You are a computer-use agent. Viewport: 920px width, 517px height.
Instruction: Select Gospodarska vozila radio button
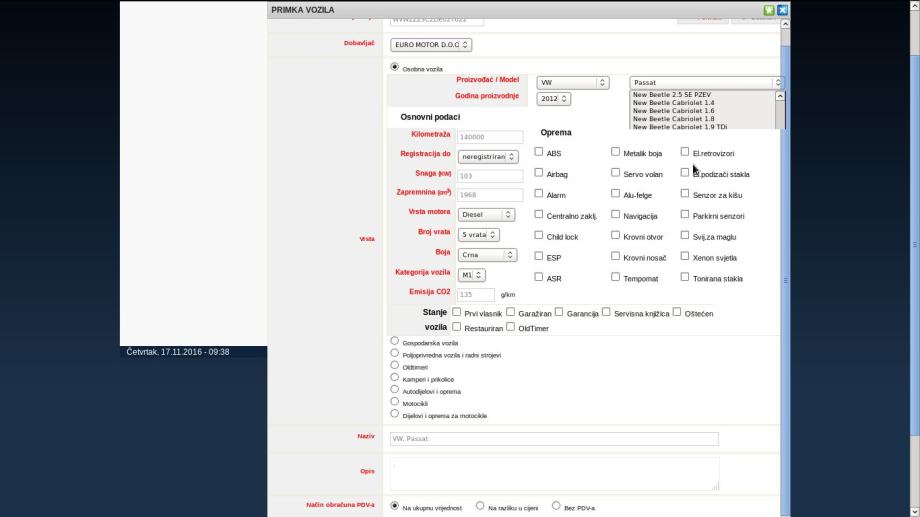click(x=394, y=341)
